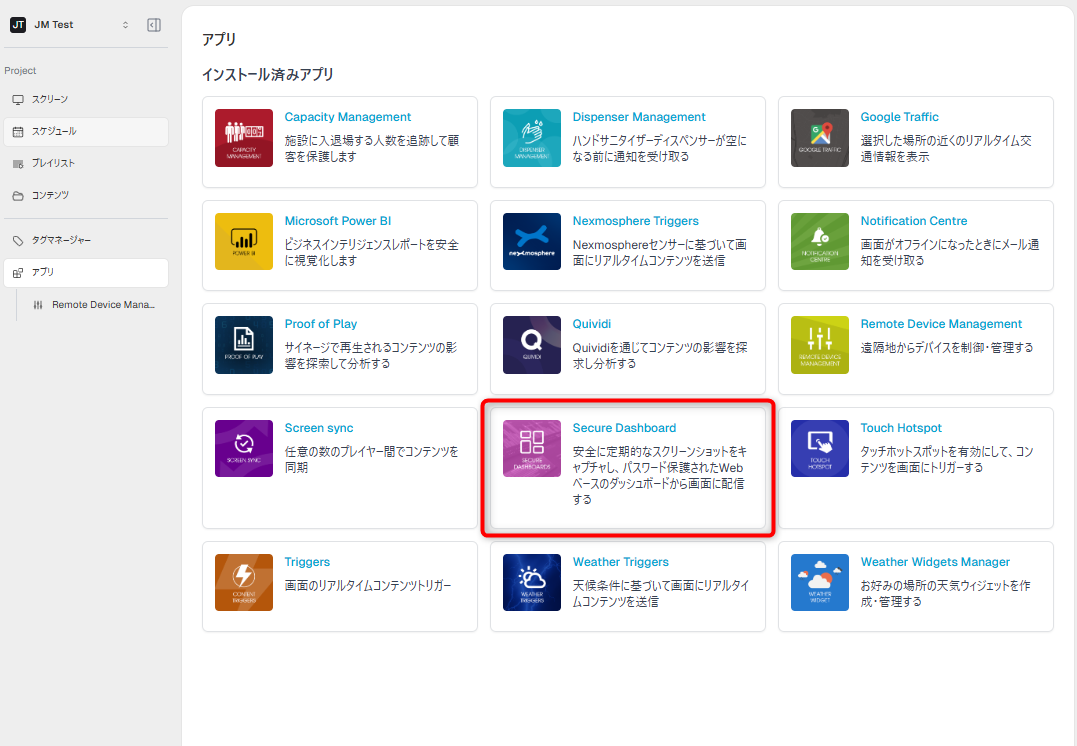
Task: Click the Remote Device Management title link
Action: pyautogui.click(x=941, y=324)
